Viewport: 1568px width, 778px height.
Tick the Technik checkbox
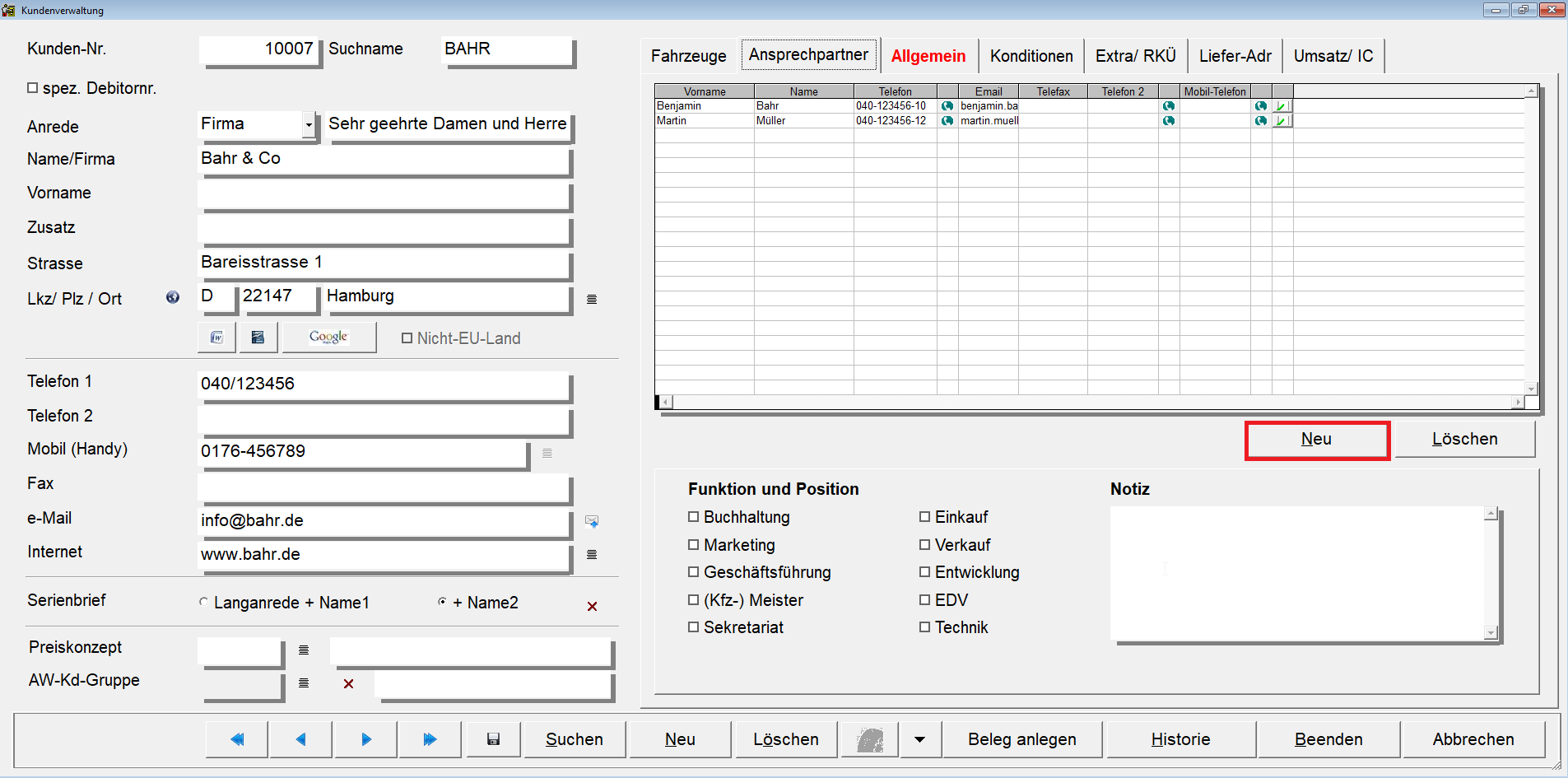coord(924,627)
